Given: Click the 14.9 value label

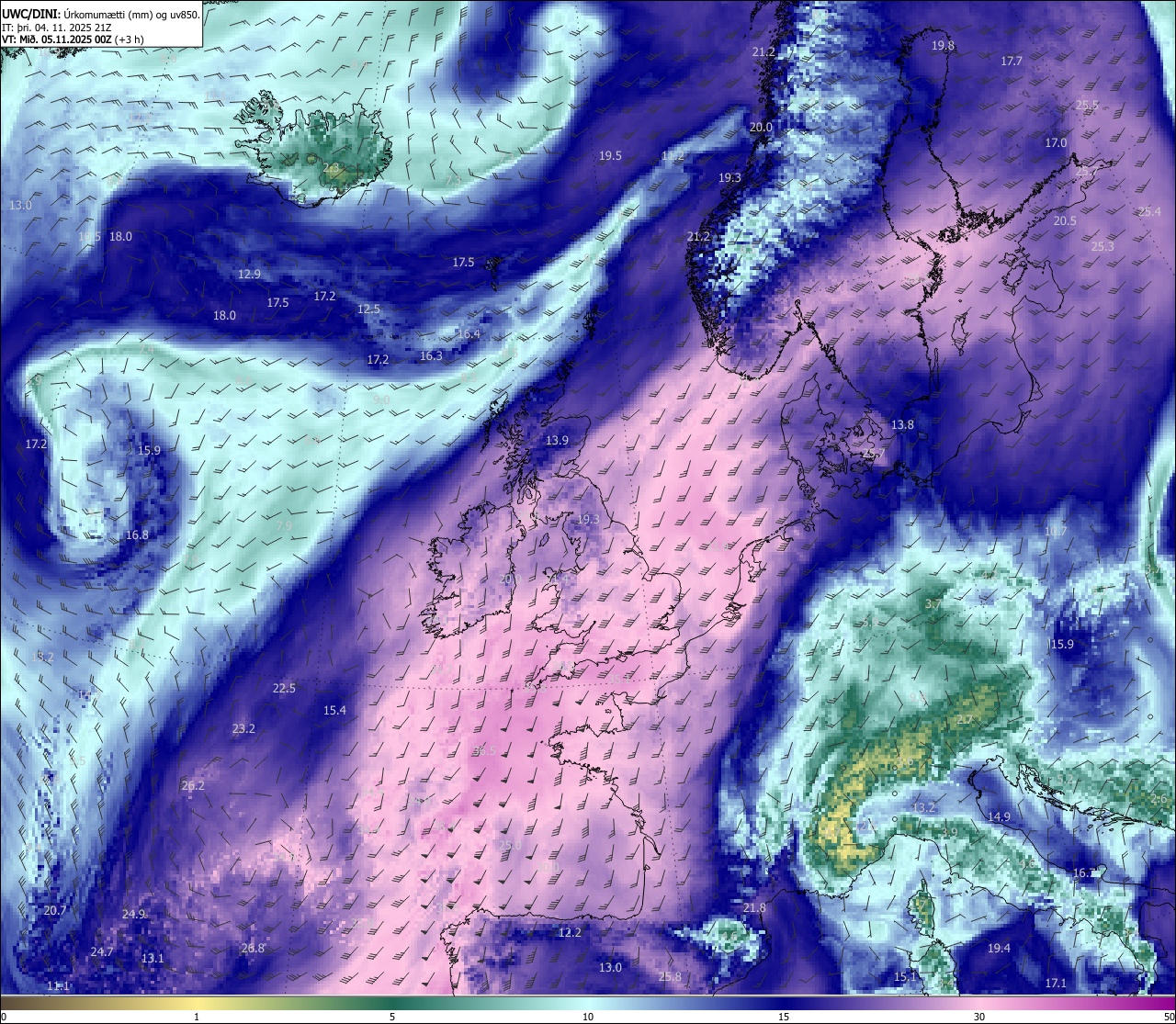Looking at the screenshot, I should click(999, 816).
